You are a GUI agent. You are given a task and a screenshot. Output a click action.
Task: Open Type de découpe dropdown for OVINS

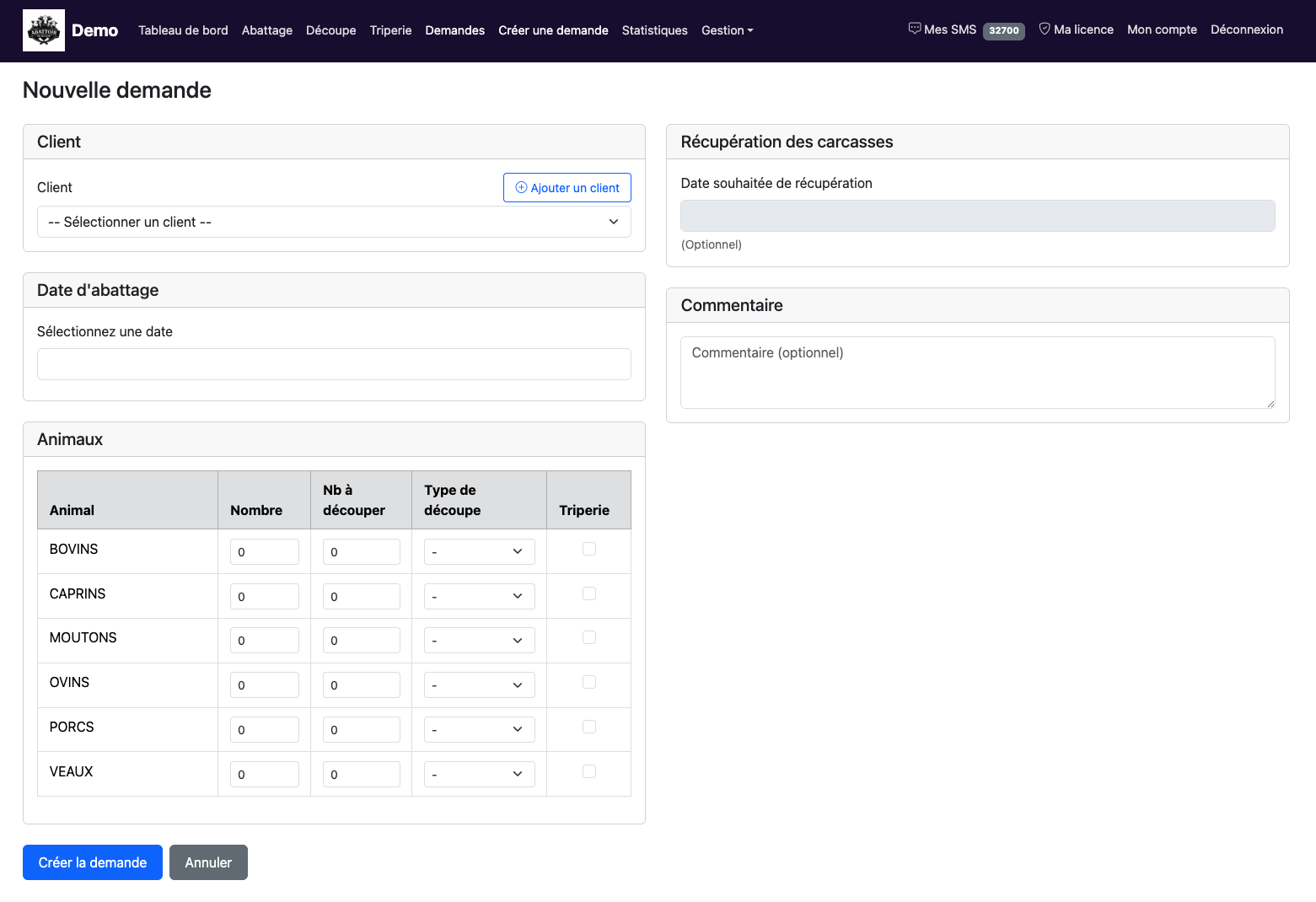point(480,685)
